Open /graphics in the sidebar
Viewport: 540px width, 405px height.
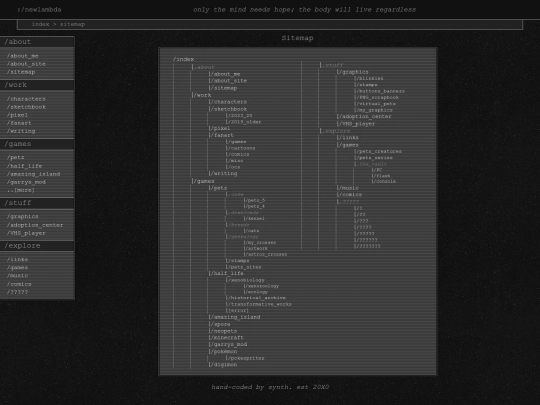[x=23, y=217]
